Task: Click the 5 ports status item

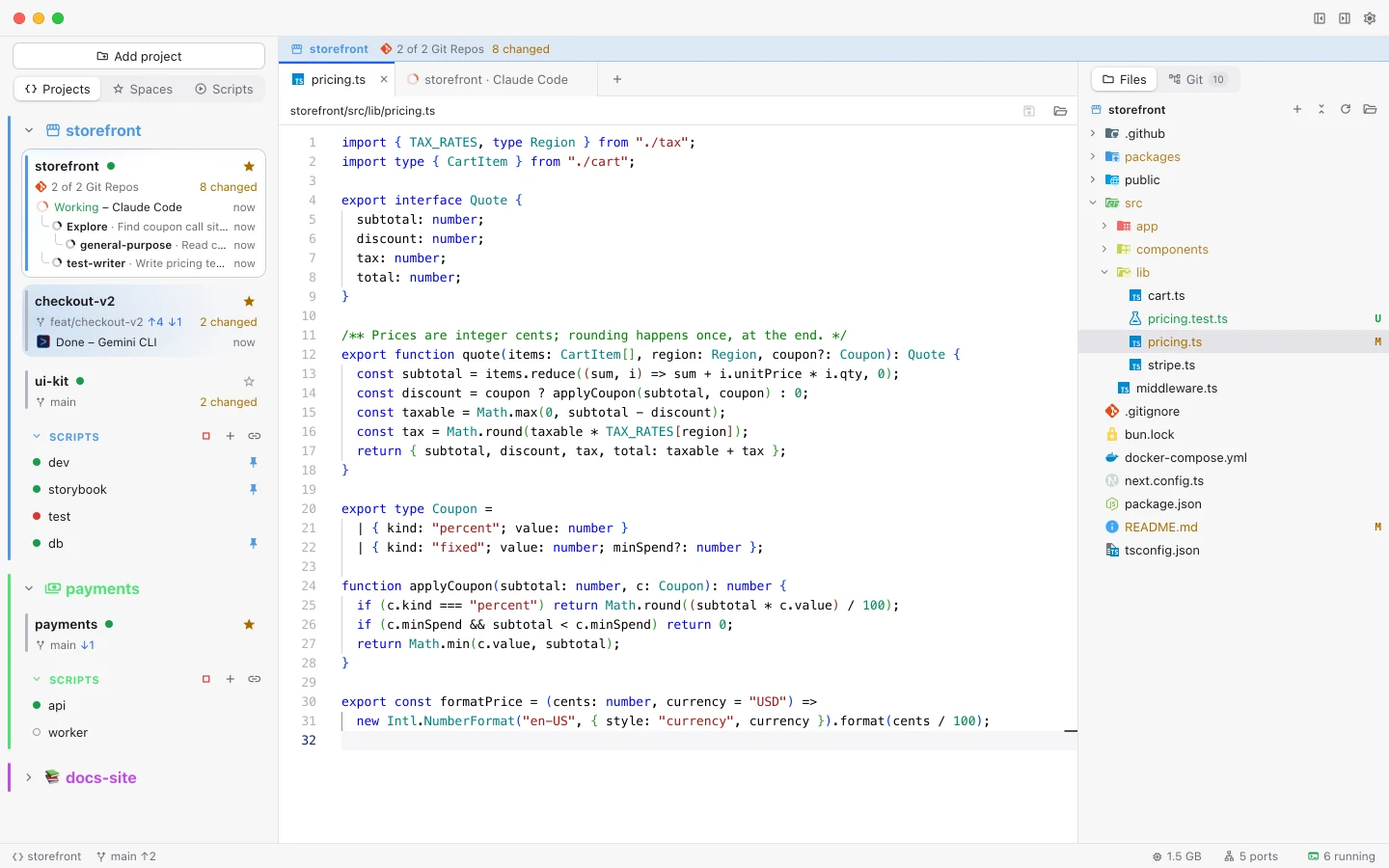Action: pyautogui.click(x=1251, y=856)
